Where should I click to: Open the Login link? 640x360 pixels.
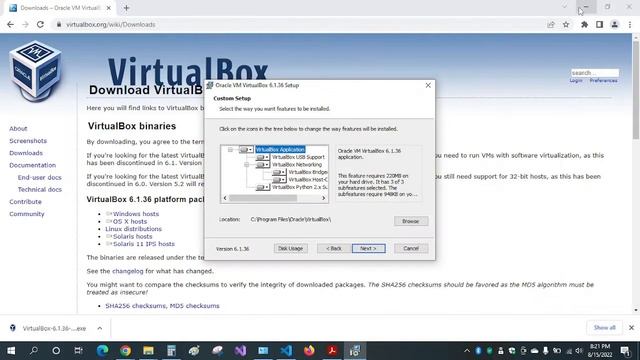576,81
